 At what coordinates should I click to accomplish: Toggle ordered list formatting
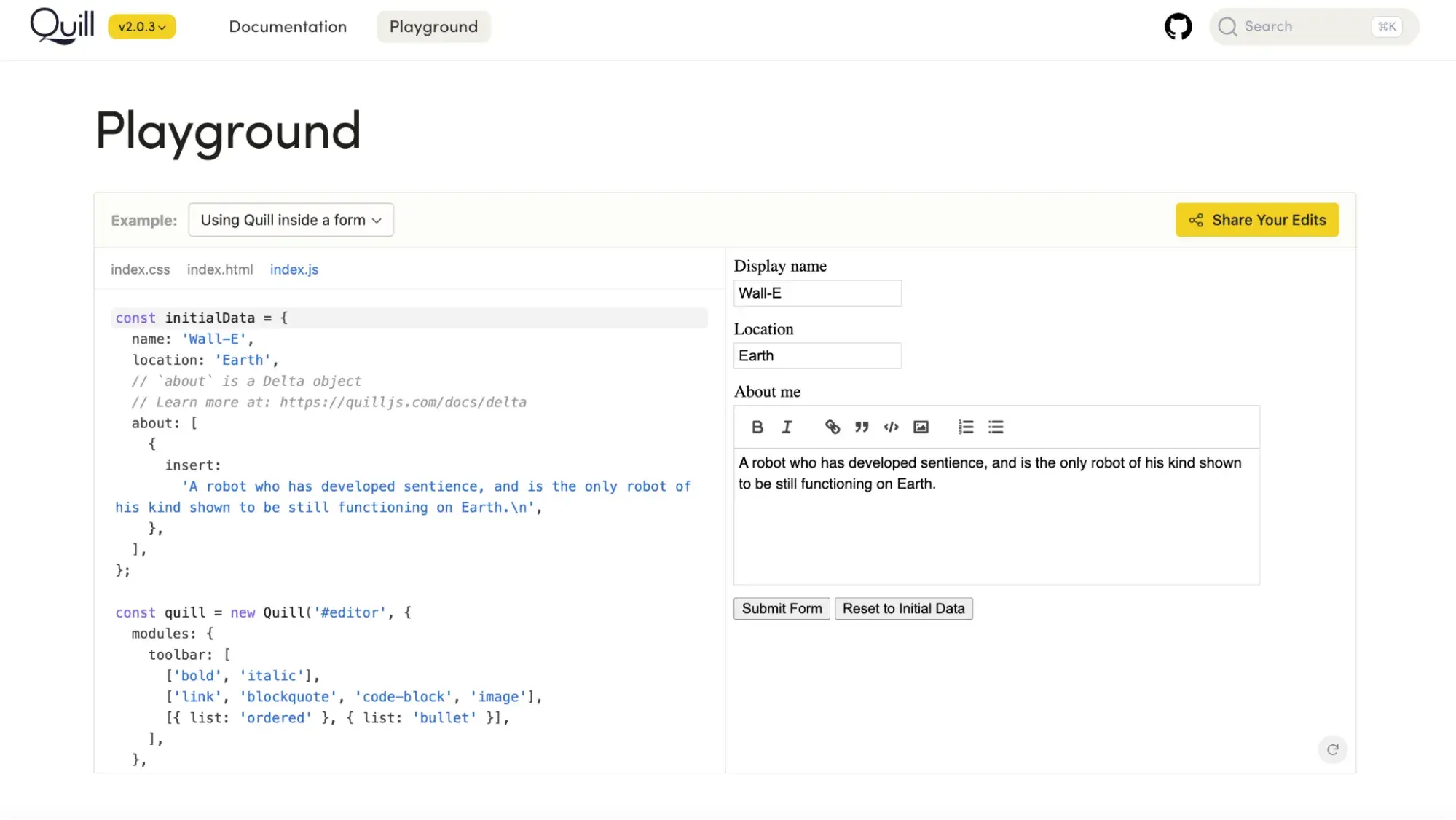coord(966,427)
